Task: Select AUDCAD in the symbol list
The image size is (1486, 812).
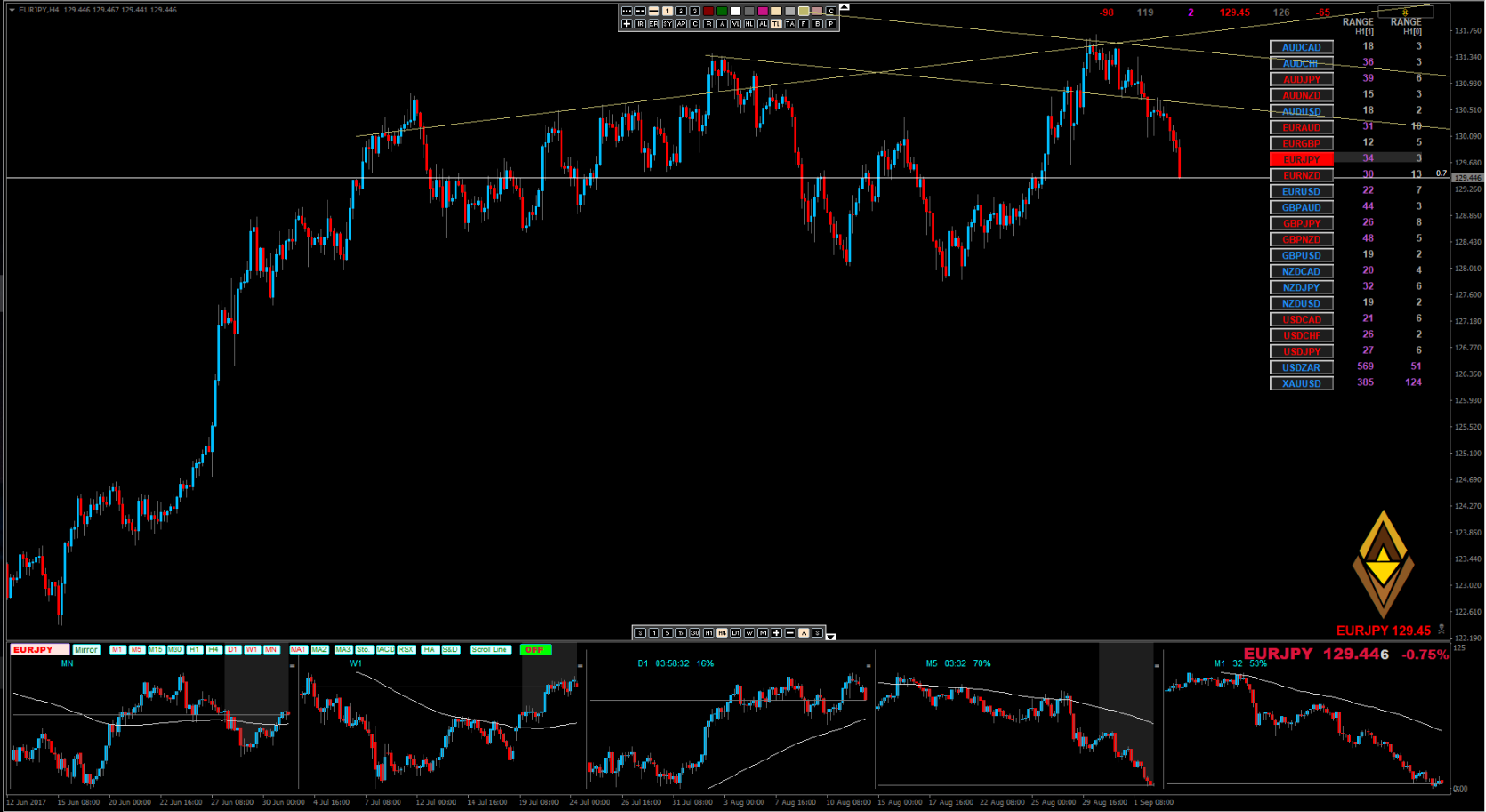Action: coord(1302,47)
